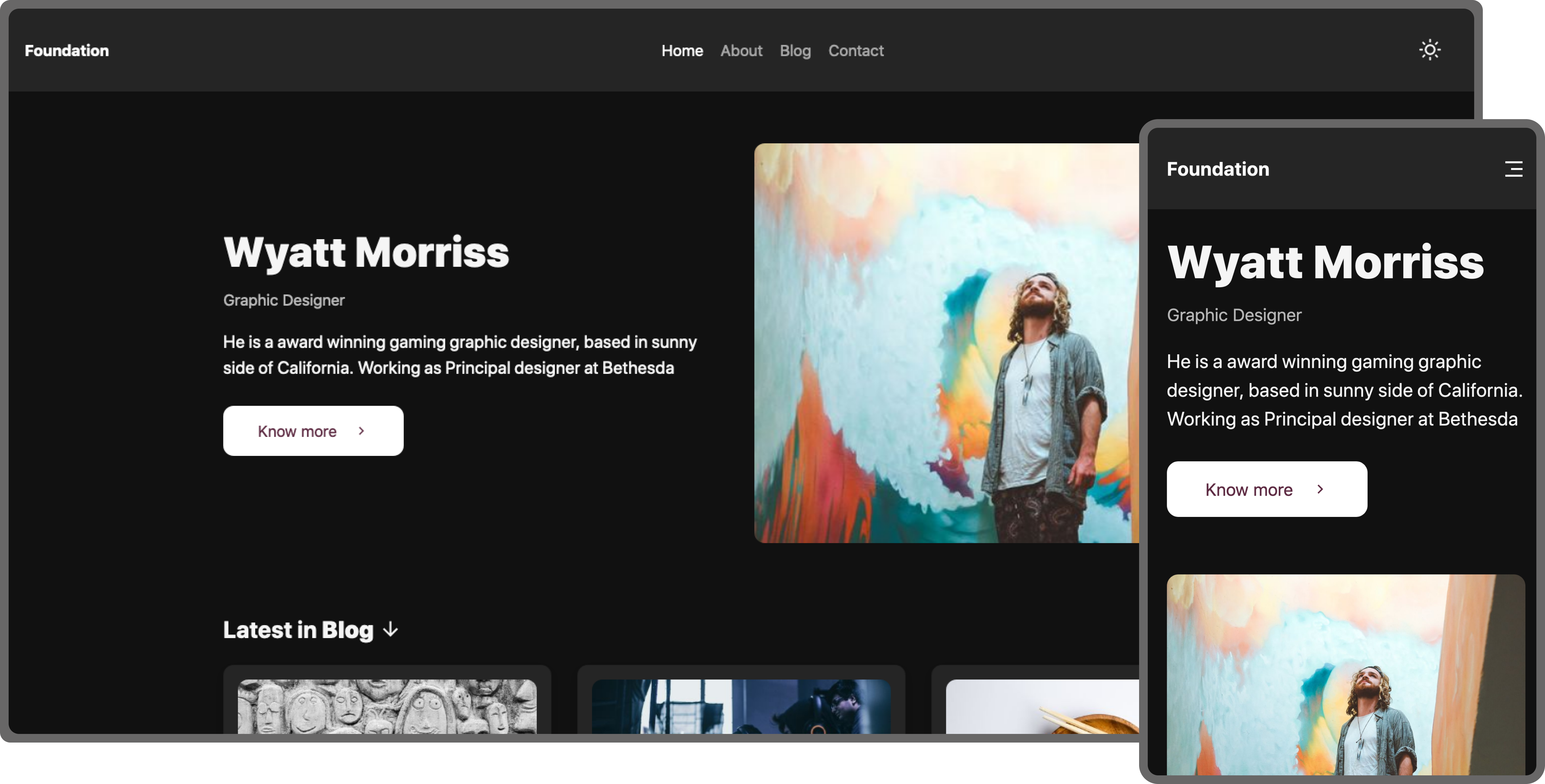Click the desktop Wyatt Morriss heading
This screenshot has width=1545, height=784.
[366, 252]
